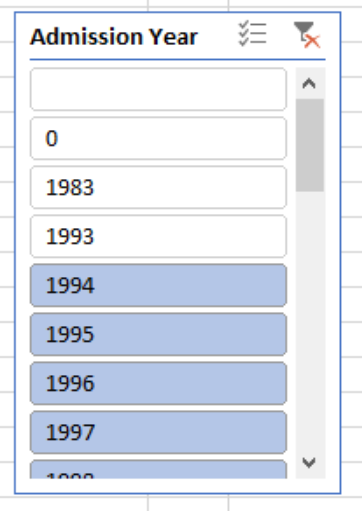Toggle the blank slicer item

click(158, 89)
